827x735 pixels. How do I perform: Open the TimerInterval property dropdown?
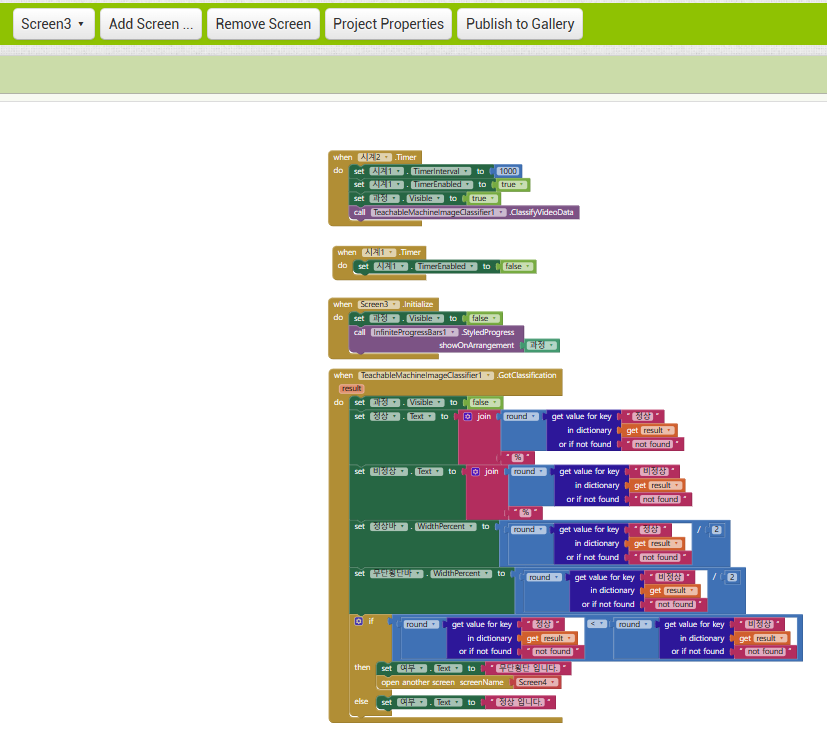point(464,171)
